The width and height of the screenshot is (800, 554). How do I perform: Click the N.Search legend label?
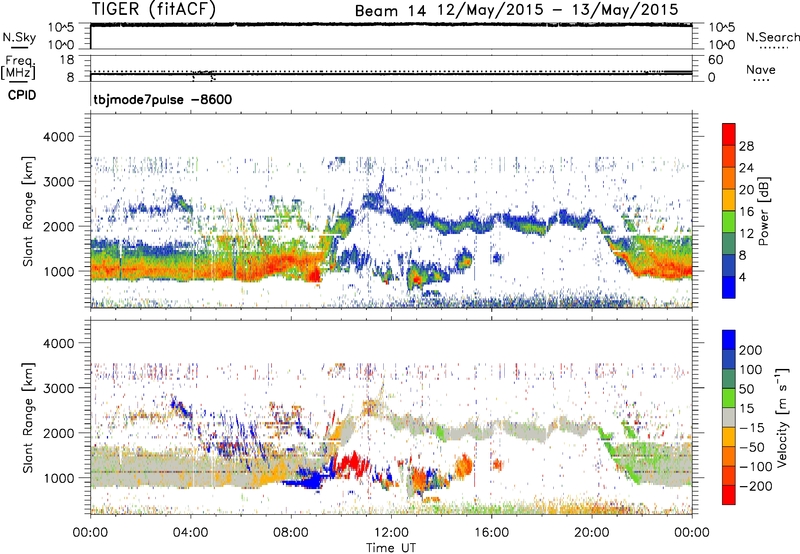(772, 37)
